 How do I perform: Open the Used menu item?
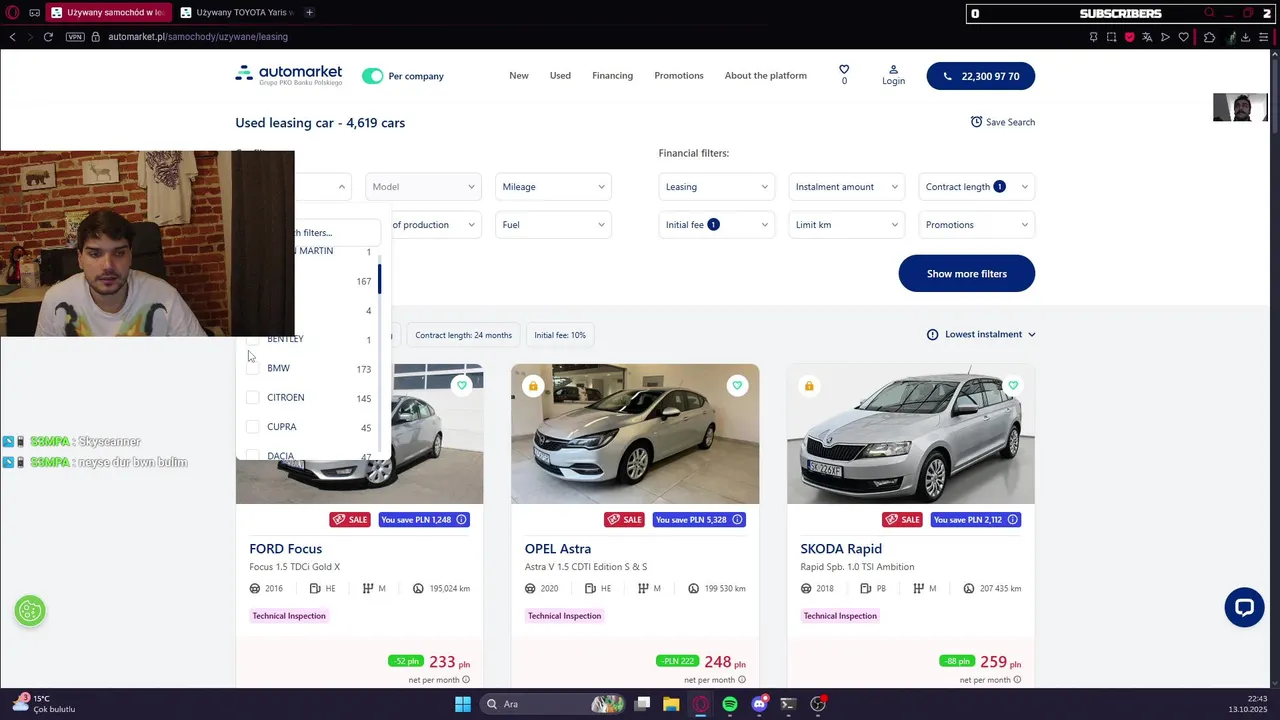point(560,76)
